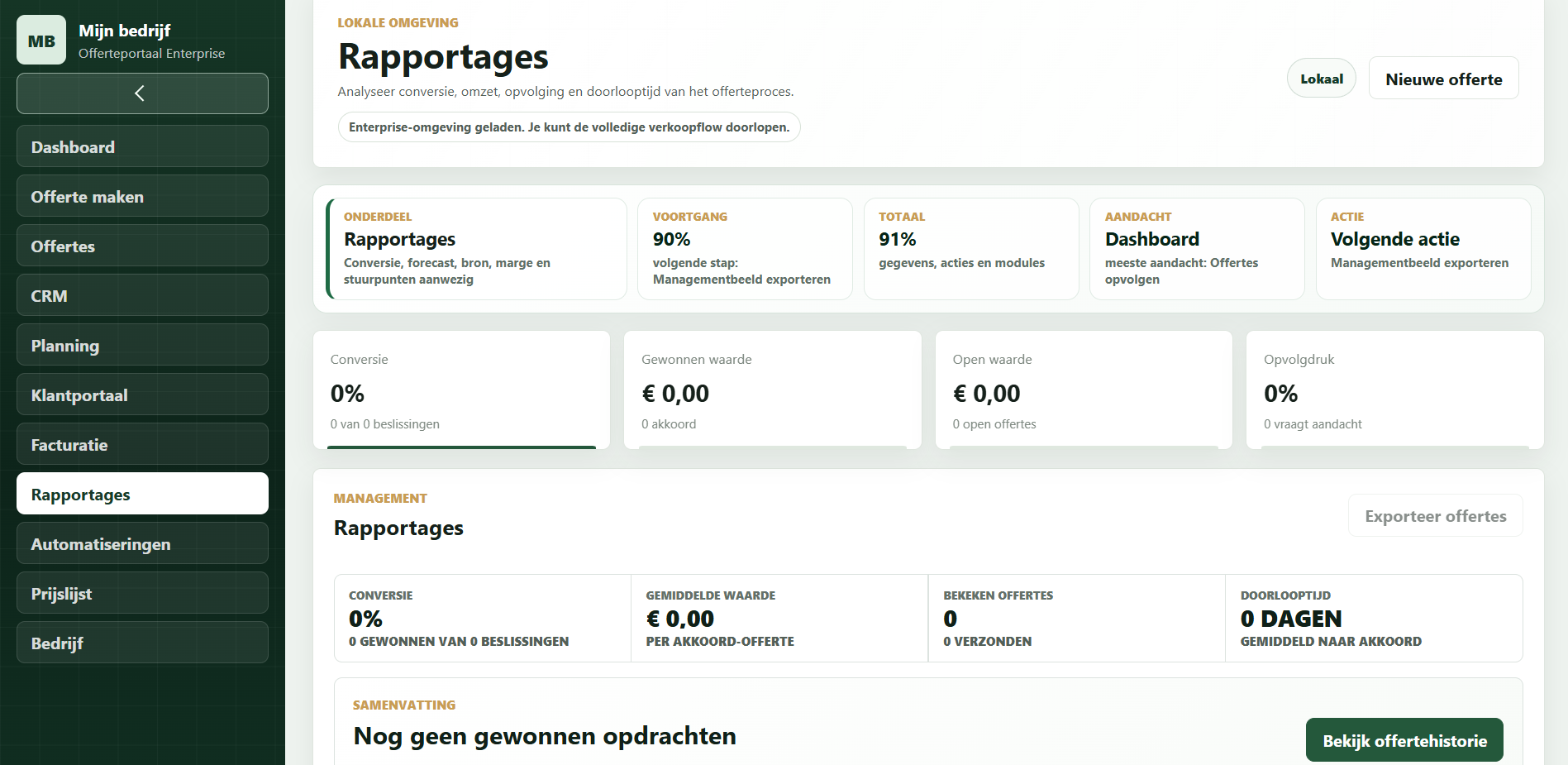This screenshot has width=1568, height=765.
Task: Click the MB company logo badge
Action: coord(41,40)
